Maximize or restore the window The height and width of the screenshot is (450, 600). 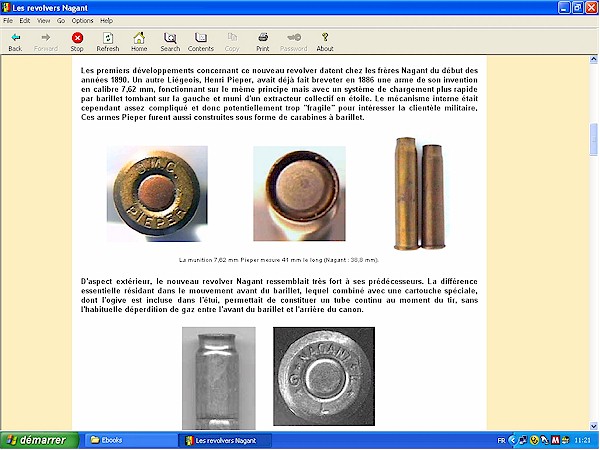(x=578, y=7)
